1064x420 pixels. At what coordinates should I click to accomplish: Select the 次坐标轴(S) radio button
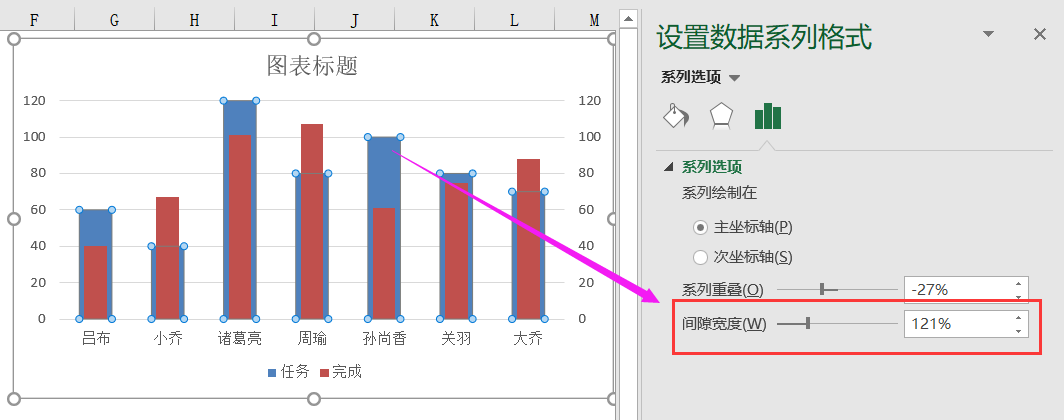(700, 257)
